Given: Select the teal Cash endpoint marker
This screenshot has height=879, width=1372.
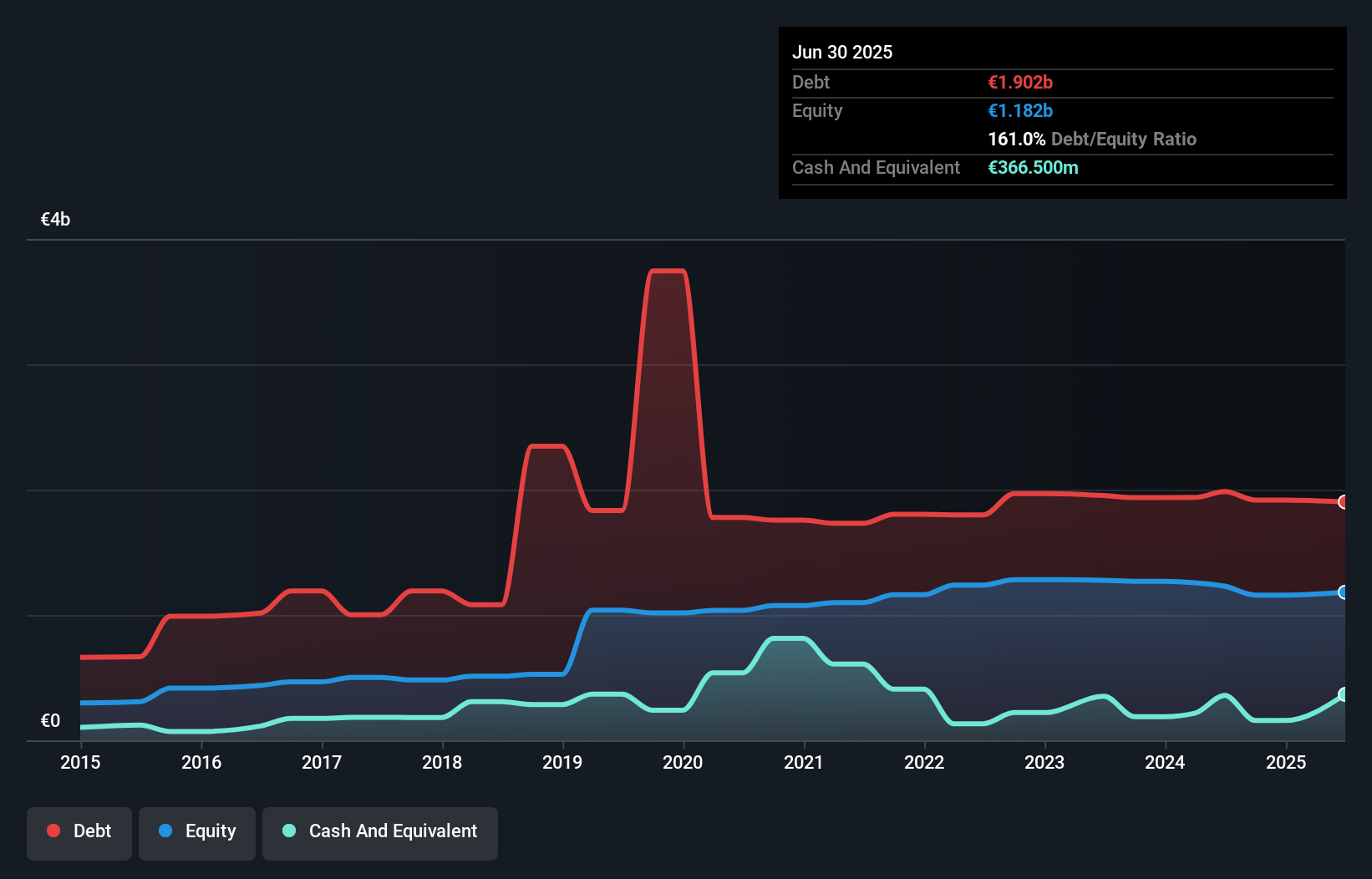Looking at the screenshot, I should coord(1344,694).
